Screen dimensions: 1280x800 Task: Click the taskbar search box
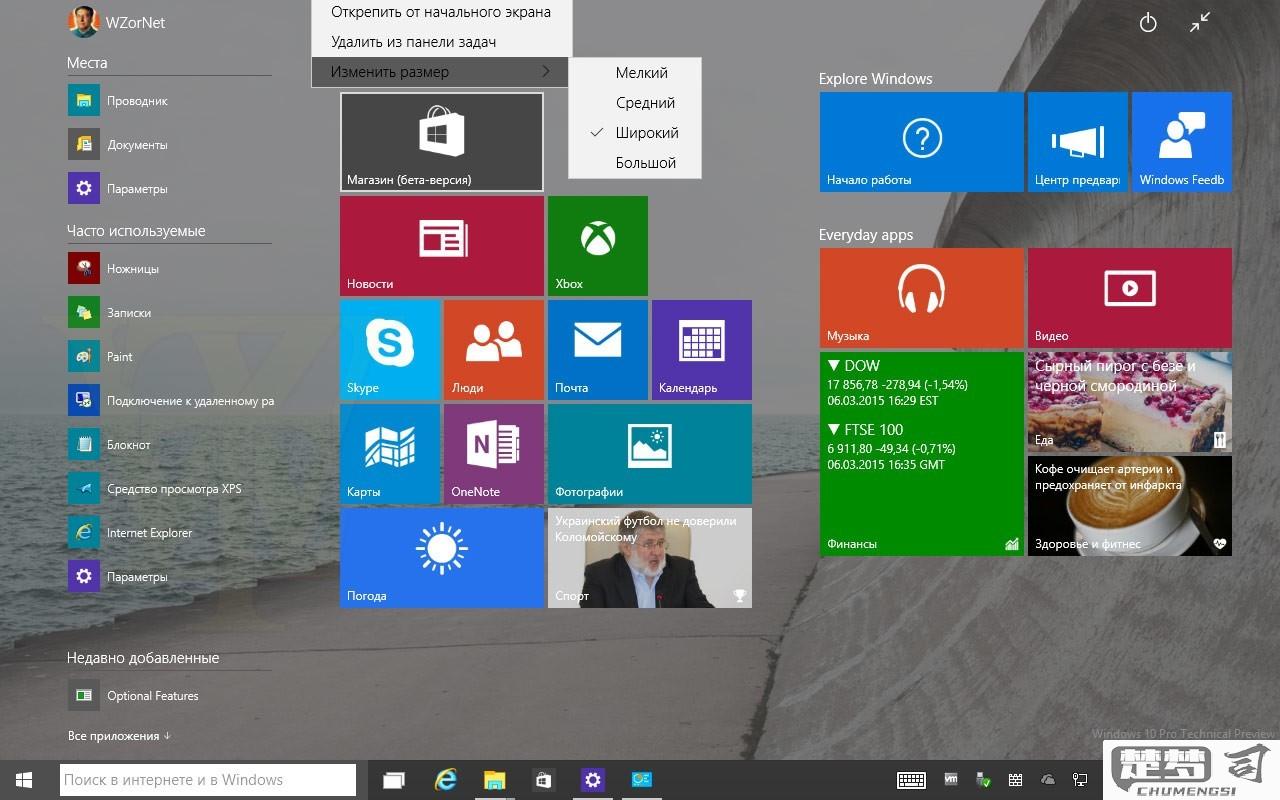pyautogui.click(x=208, y=780)
